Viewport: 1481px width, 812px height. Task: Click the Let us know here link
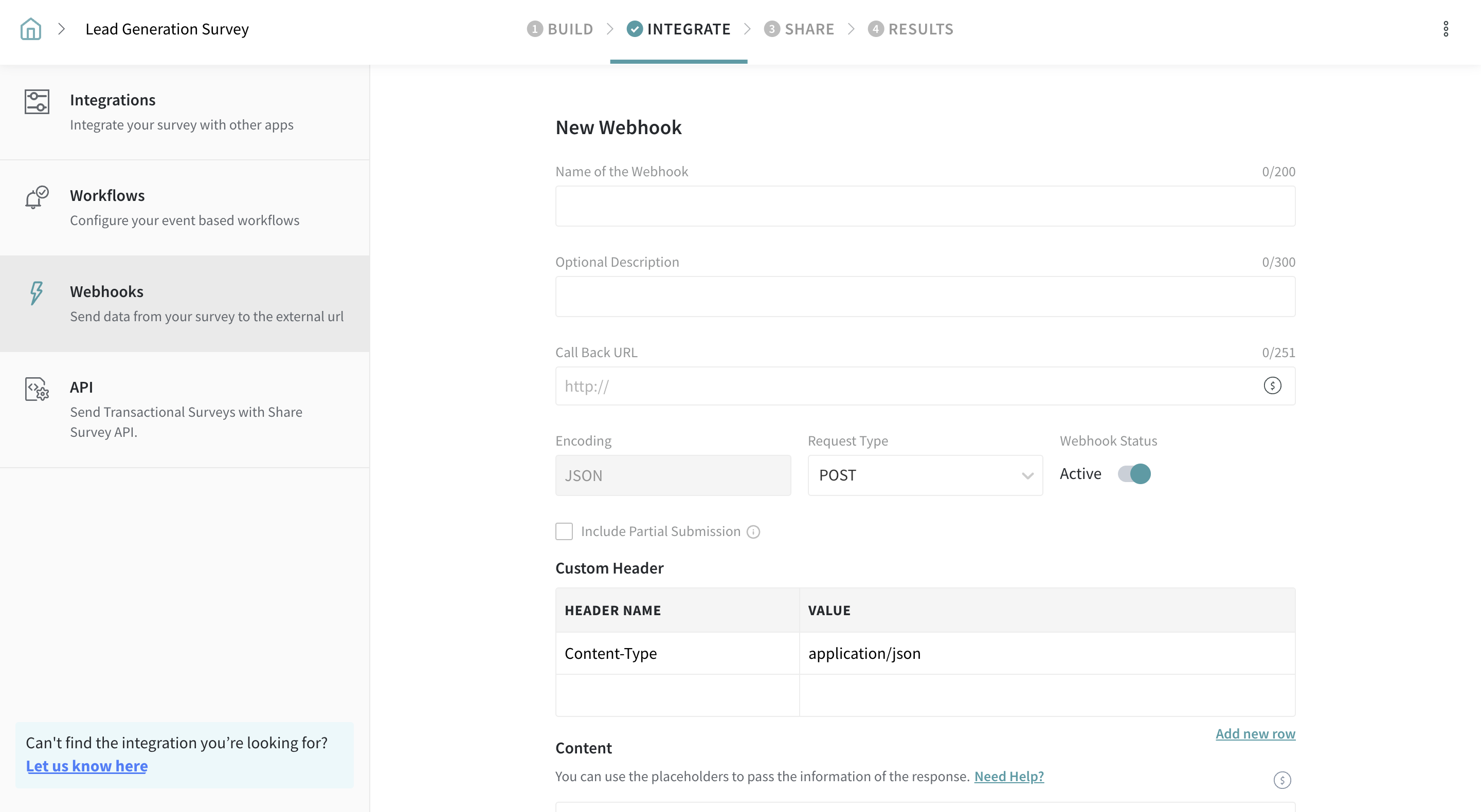click(x=87, y=766)
